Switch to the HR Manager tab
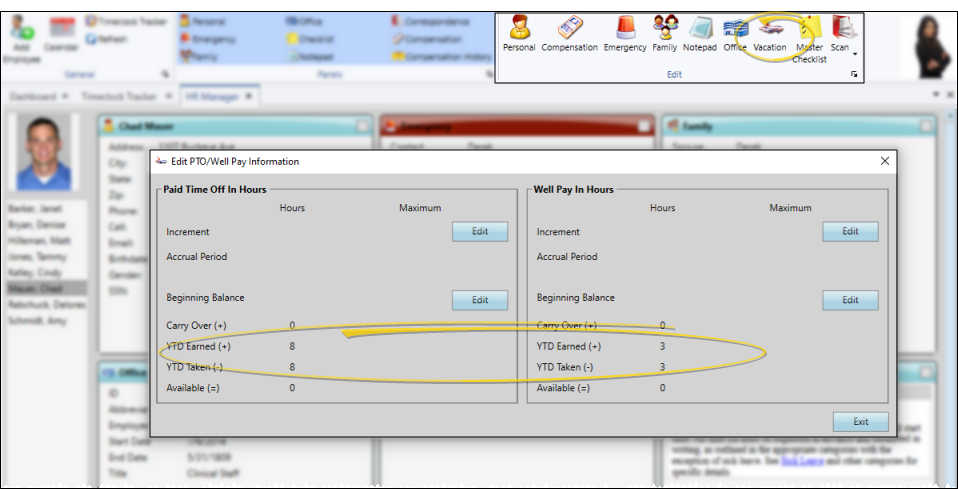 [x=208, y=96]
